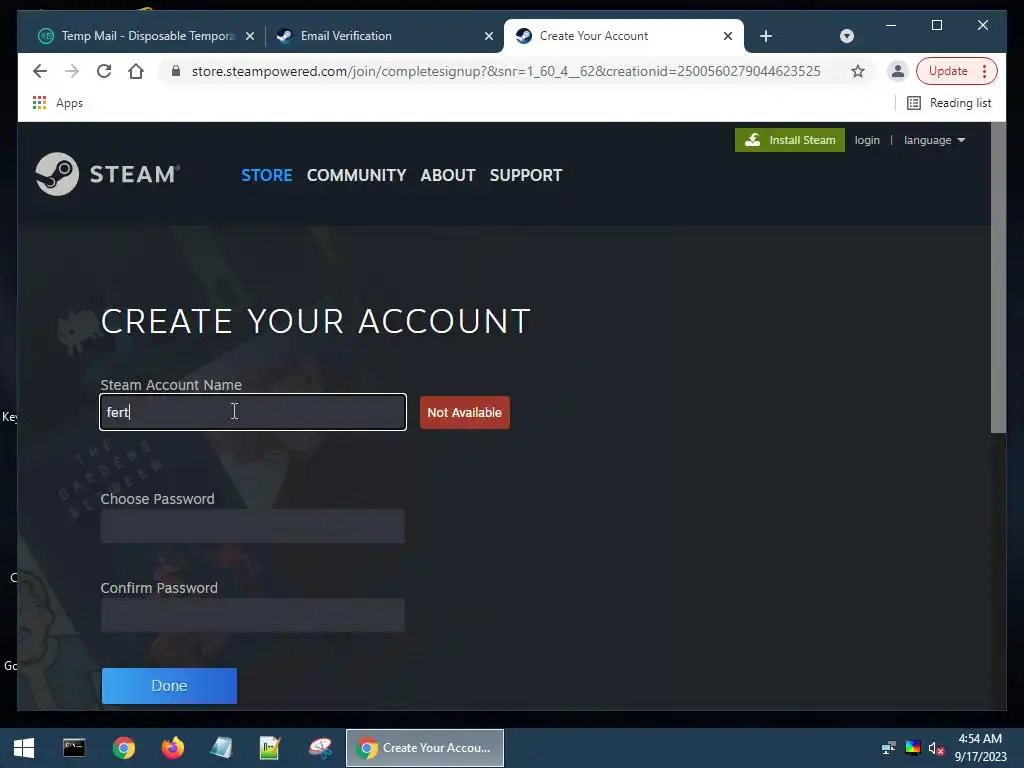Bookmark this page with the star icon
Image resolution: width=1024 pixels, height=768 pixels.
click(x=858, y=71)
